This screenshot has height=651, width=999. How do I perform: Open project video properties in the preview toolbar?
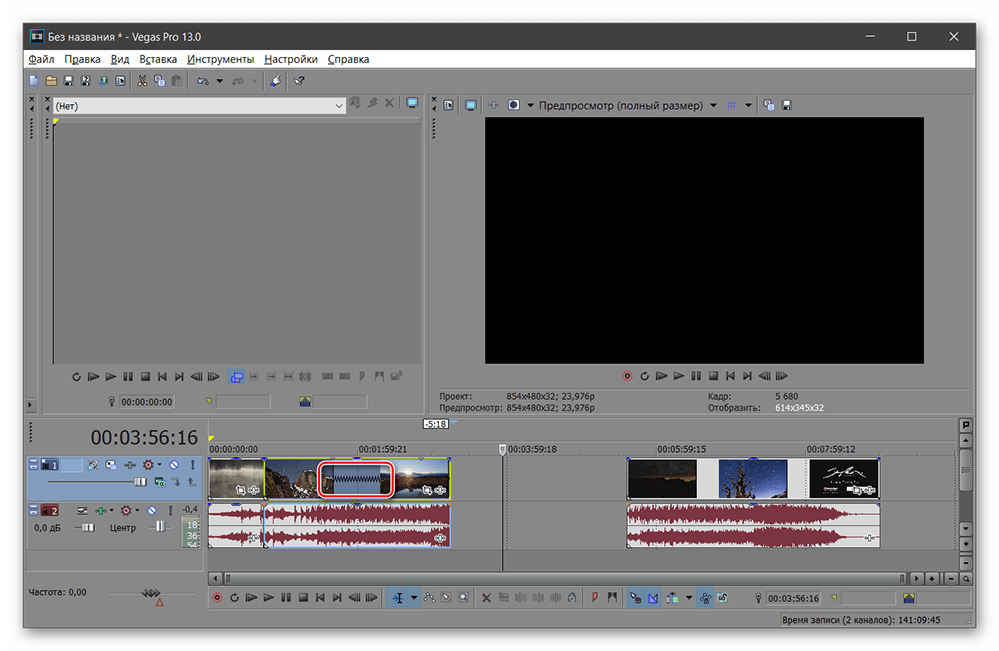point(449,105)
